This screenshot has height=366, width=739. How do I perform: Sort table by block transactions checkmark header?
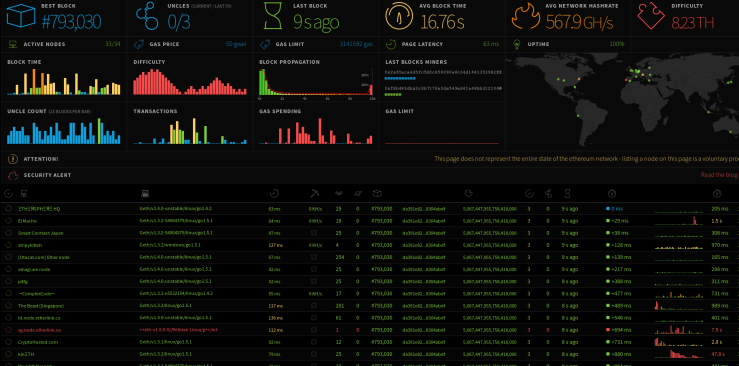coord(529,193)
